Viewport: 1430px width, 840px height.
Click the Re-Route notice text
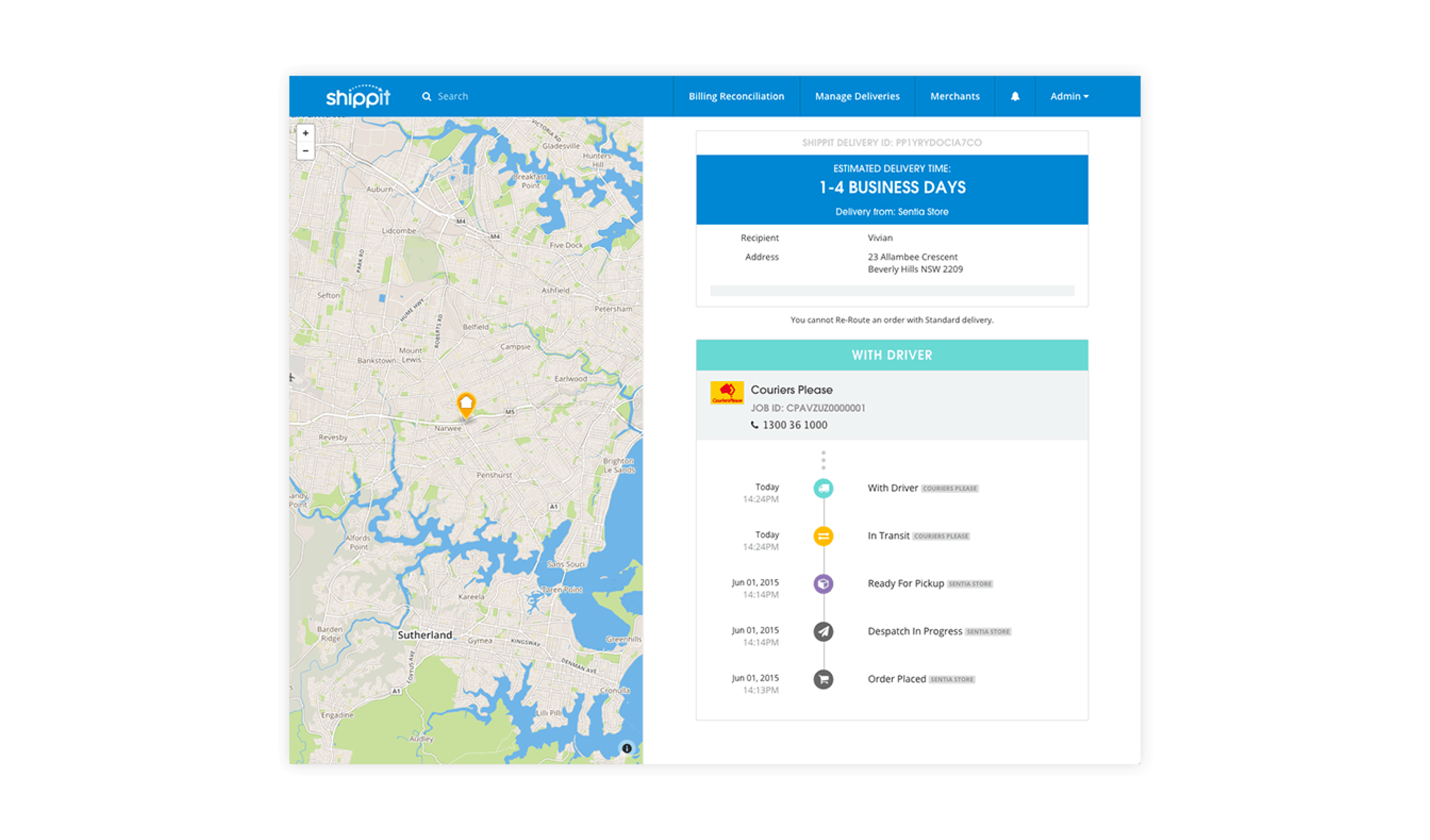[x=892, y=320]
